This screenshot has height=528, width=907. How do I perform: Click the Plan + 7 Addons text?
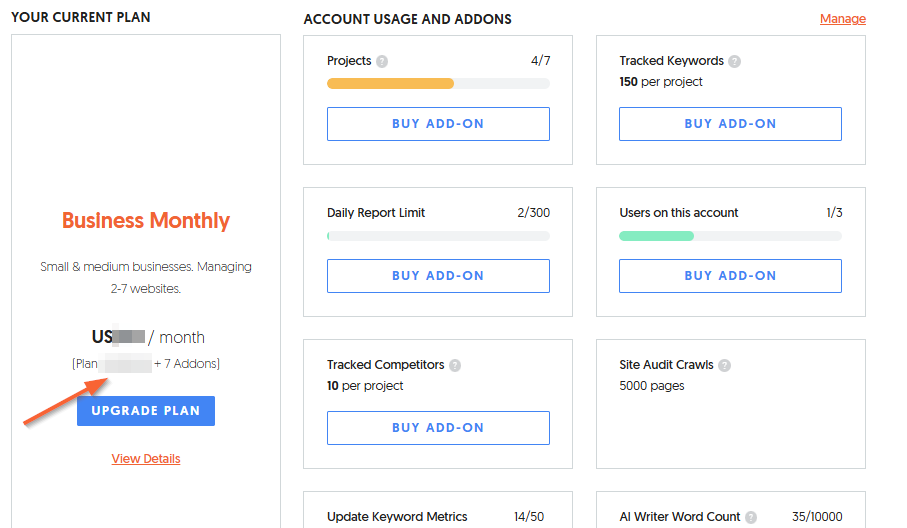coord(146,364)
